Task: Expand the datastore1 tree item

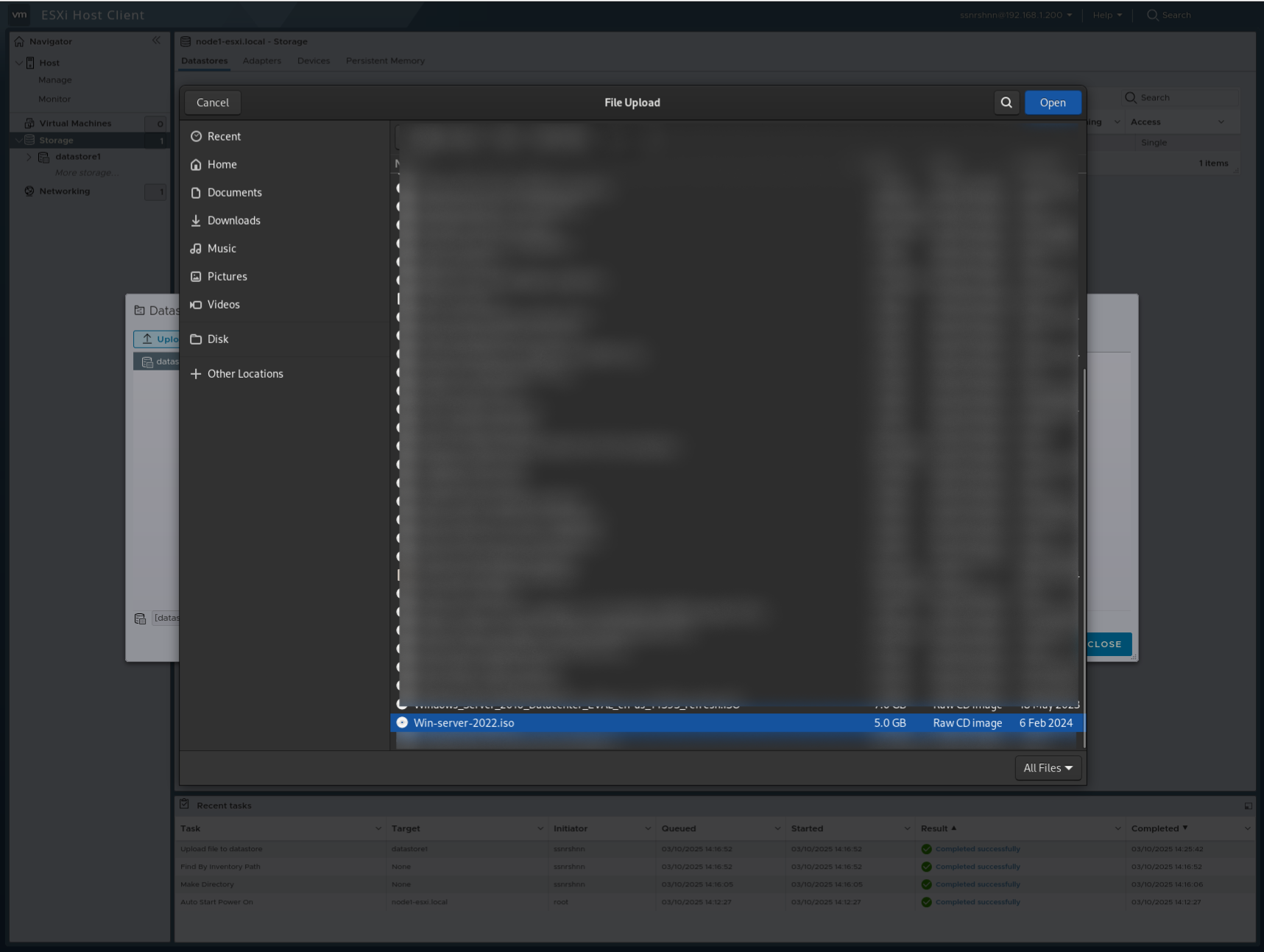Action: 29,156
